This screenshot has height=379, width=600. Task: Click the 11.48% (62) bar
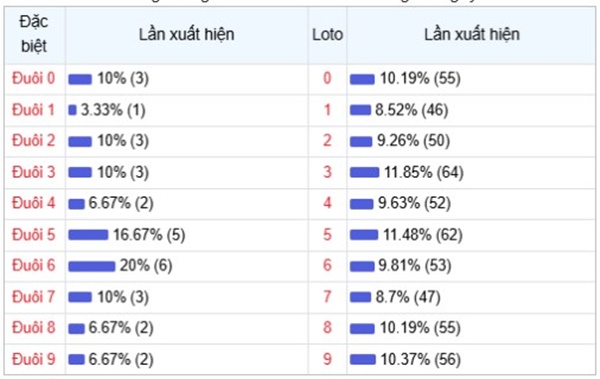click(x=364, y=235)
